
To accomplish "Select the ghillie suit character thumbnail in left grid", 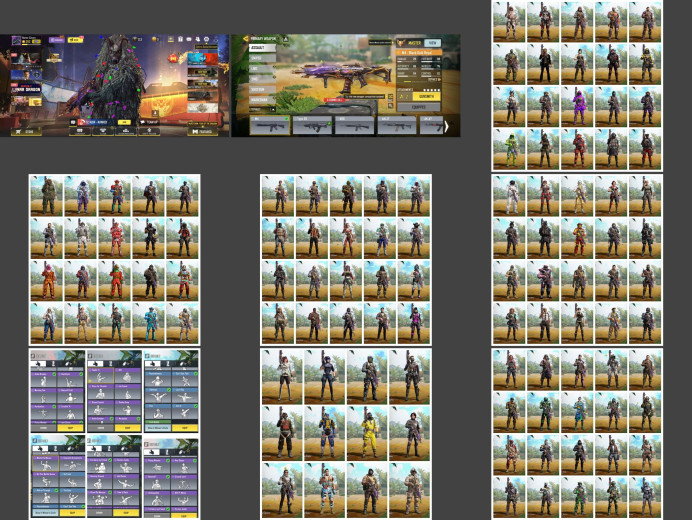I will (46, 196).
